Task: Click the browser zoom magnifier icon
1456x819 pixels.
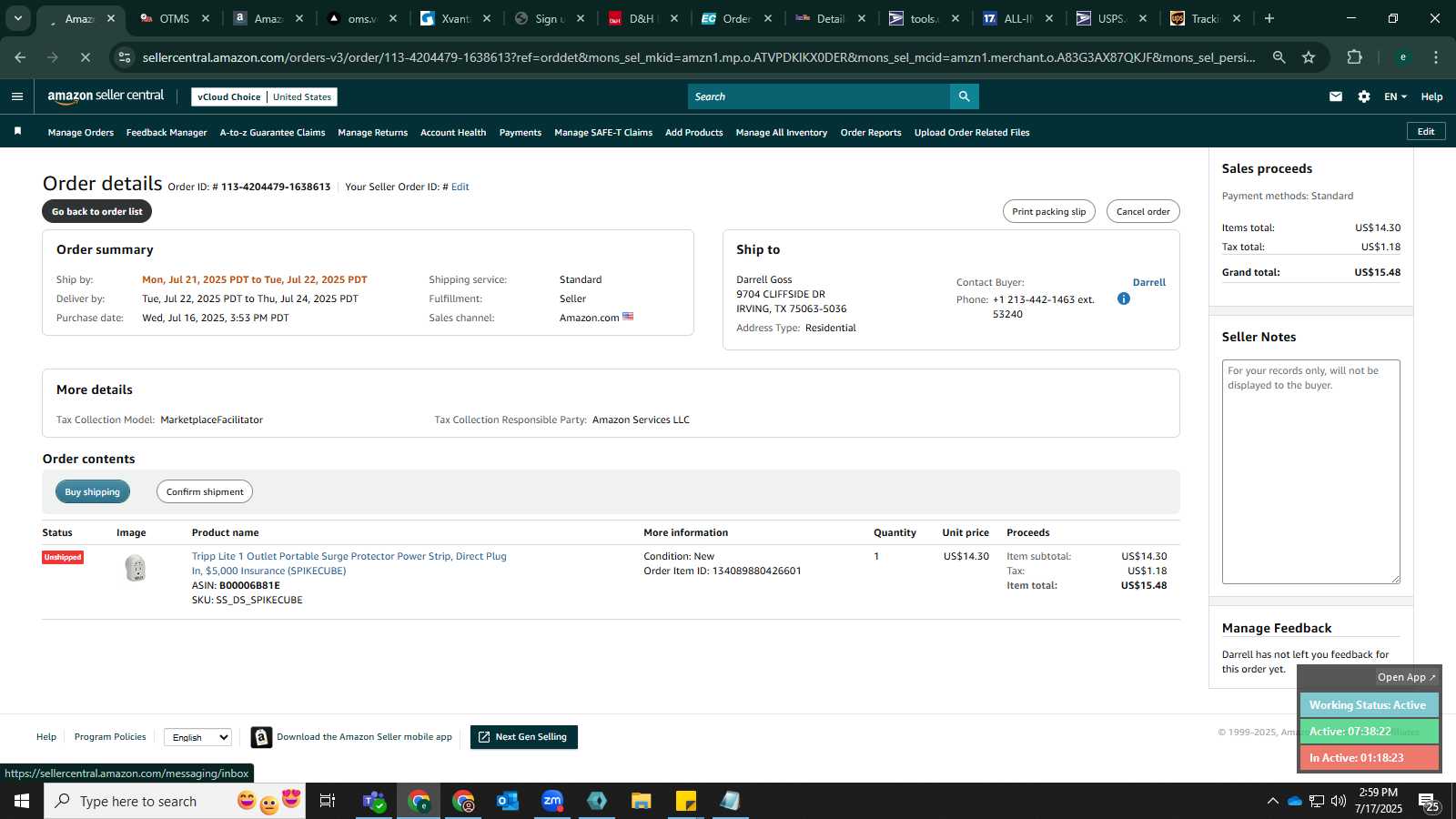Action: tap(1279, 57)
